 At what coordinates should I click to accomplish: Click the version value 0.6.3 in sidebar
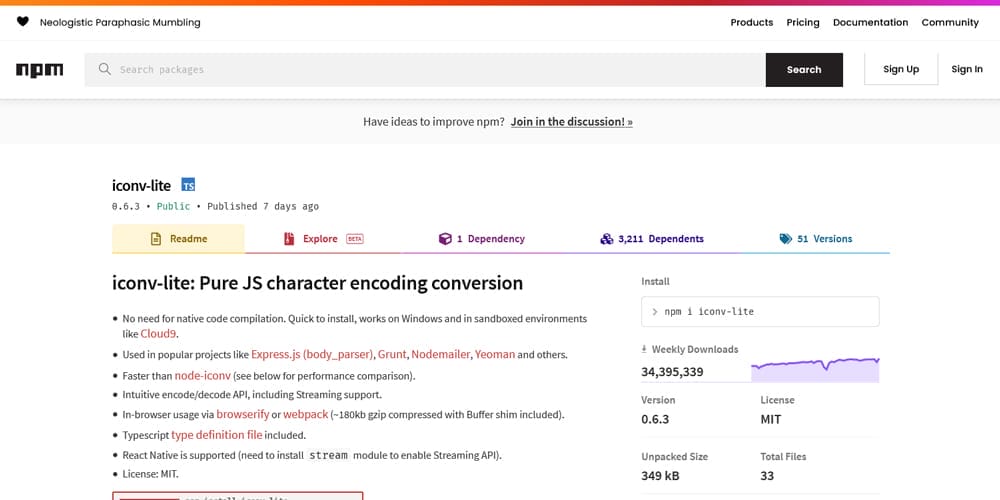click(655, 420)
